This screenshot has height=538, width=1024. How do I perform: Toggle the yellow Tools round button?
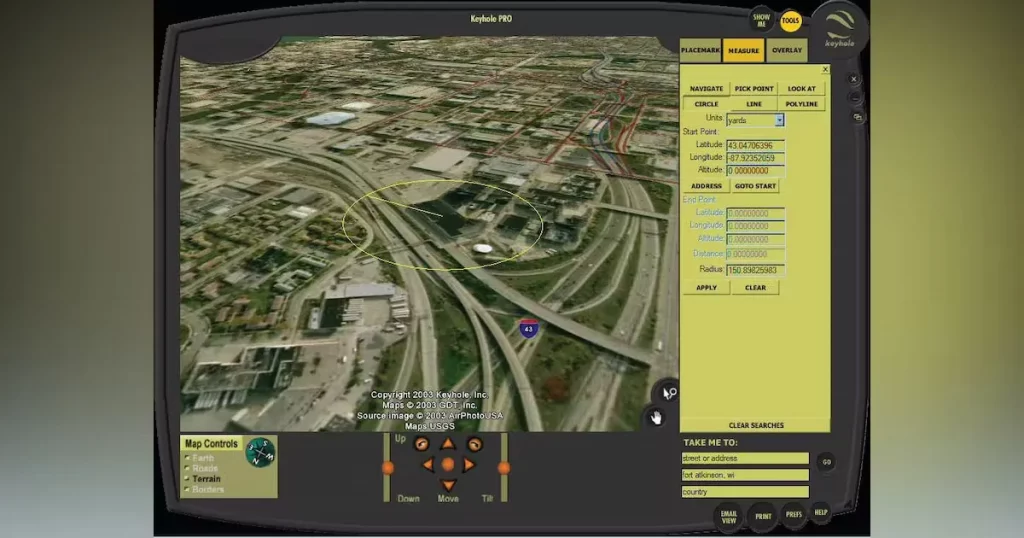tap(790, 21)
